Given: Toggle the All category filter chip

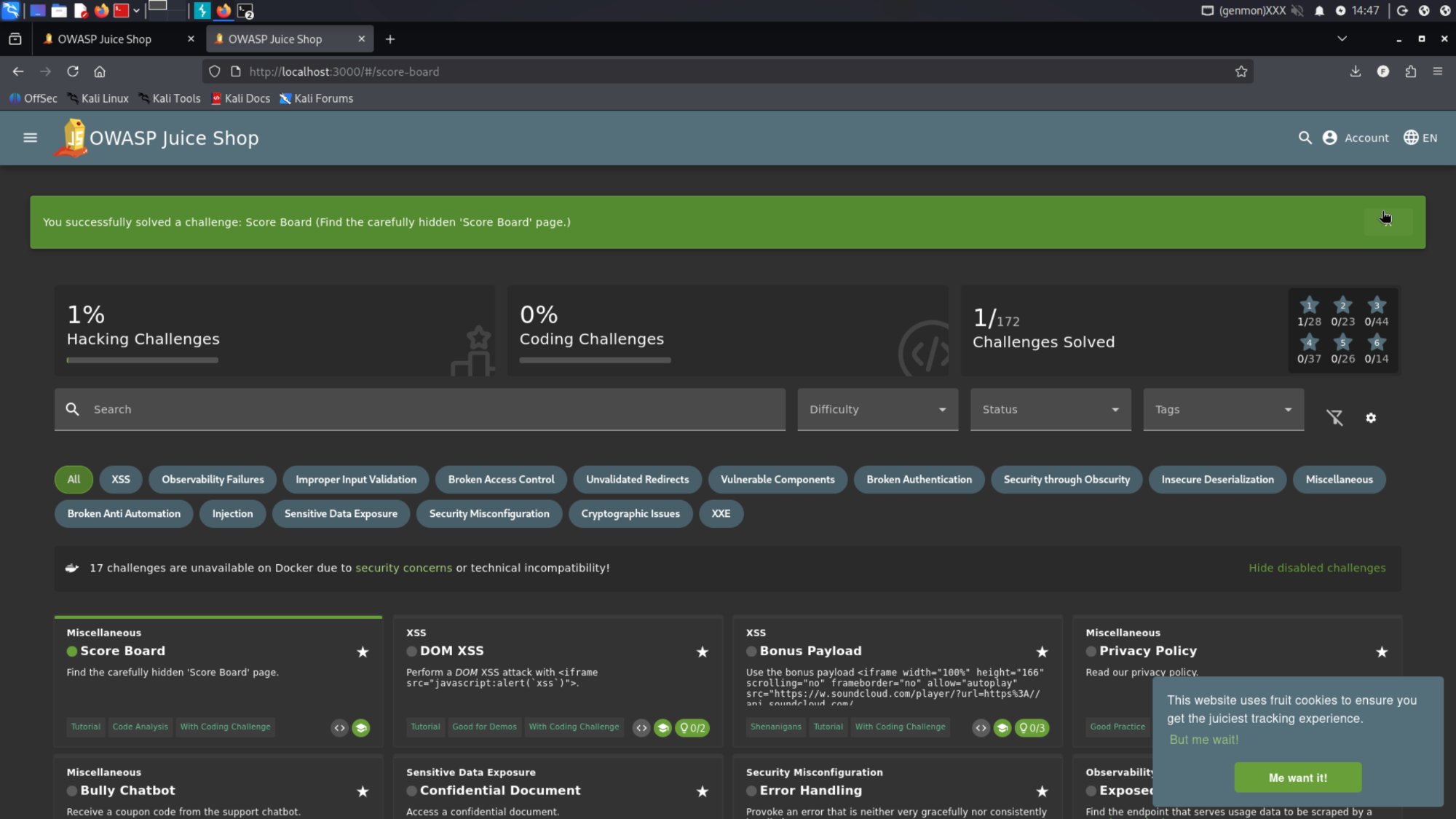Looking at the screenshot, I should [74, 479].
